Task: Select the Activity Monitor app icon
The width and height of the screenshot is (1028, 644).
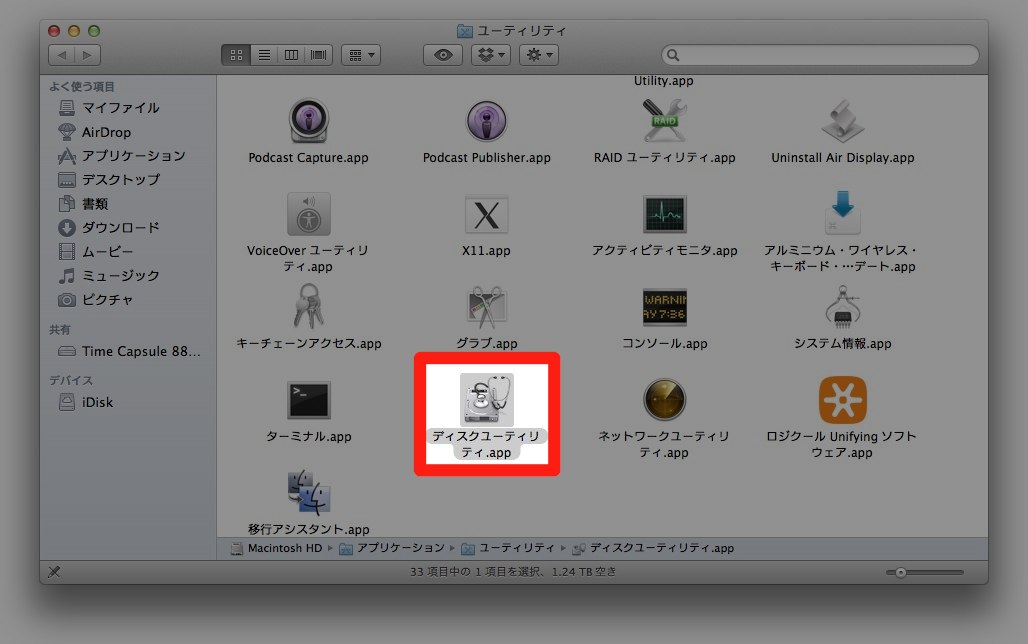Action: [x=664, y=215]
